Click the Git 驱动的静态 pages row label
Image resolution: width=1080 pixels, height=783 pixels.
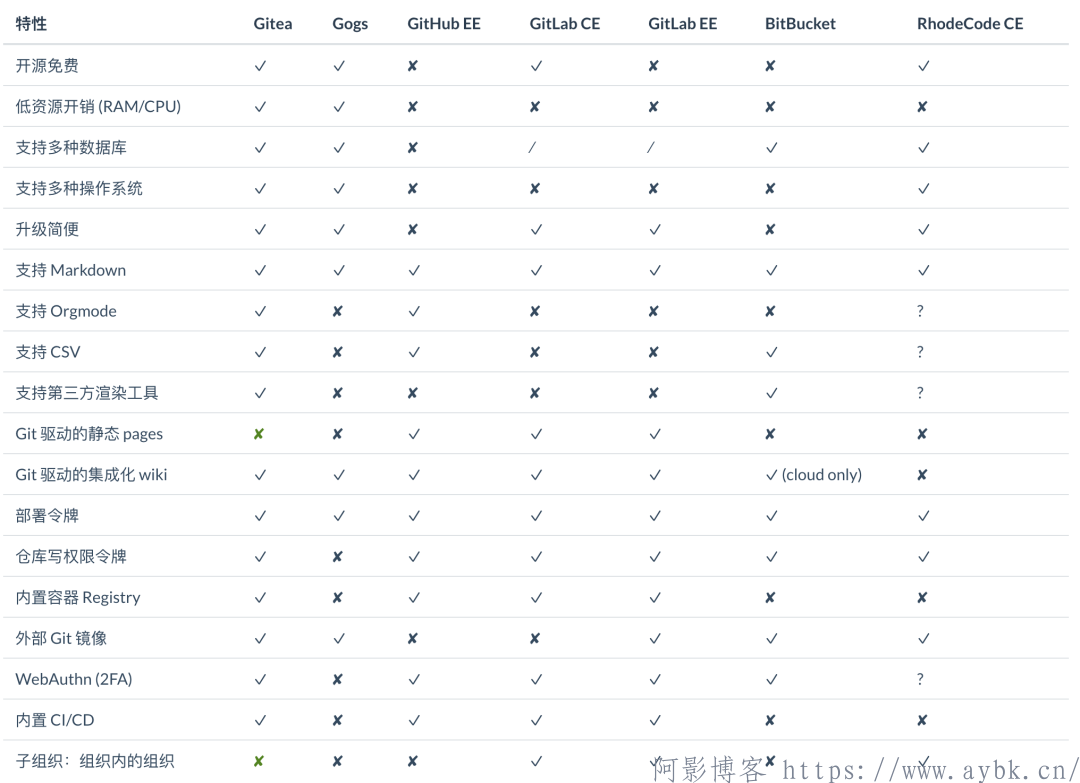pos(90,434)
